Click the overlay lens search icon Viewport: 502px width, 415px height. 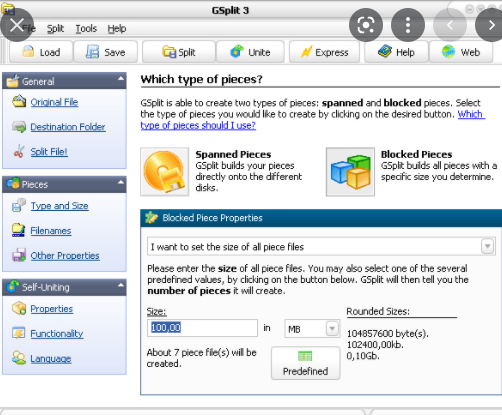(x=366, y=25)
